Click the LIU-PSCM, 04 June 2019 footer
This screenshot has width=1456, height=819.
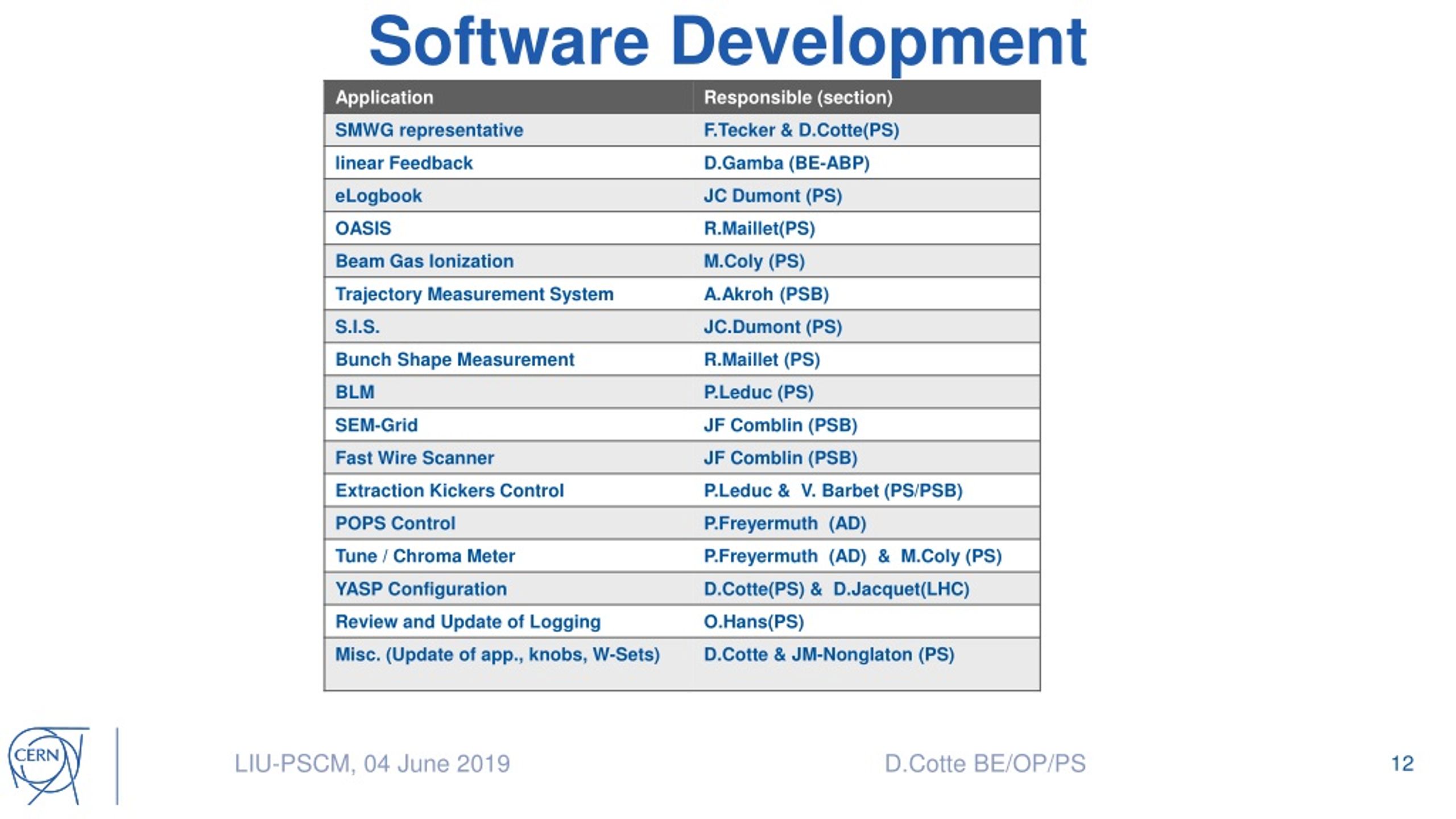coord(373,764)
